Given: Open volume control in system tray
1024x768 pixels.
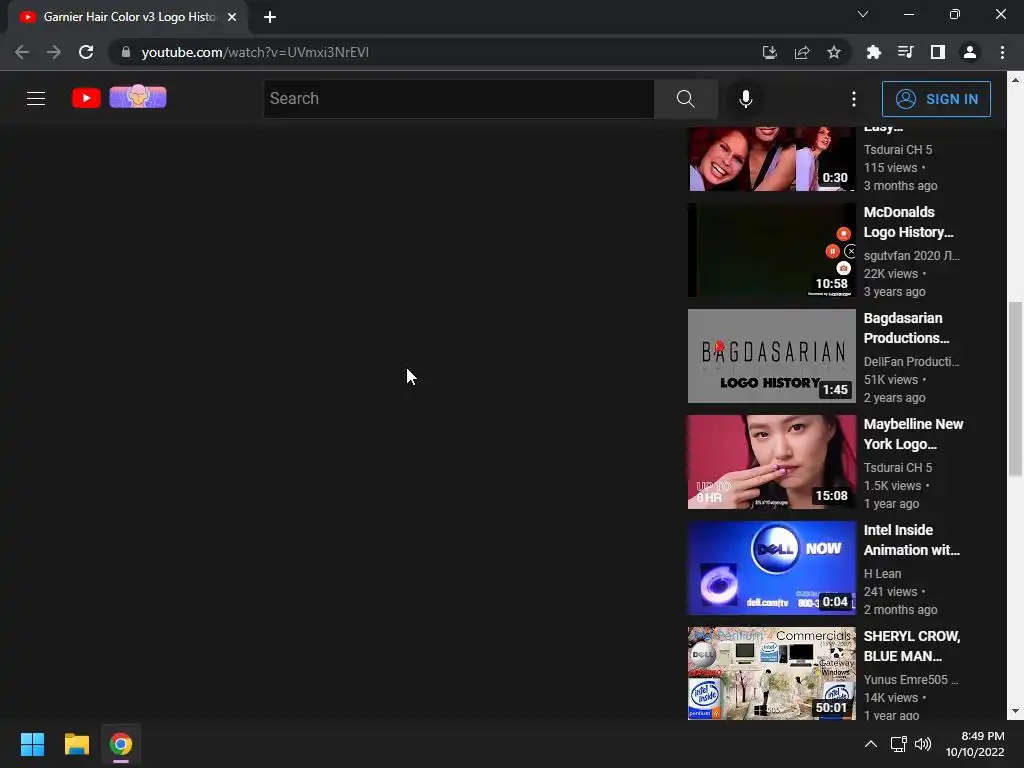Looking at the screenshot, I should [923, 744].
